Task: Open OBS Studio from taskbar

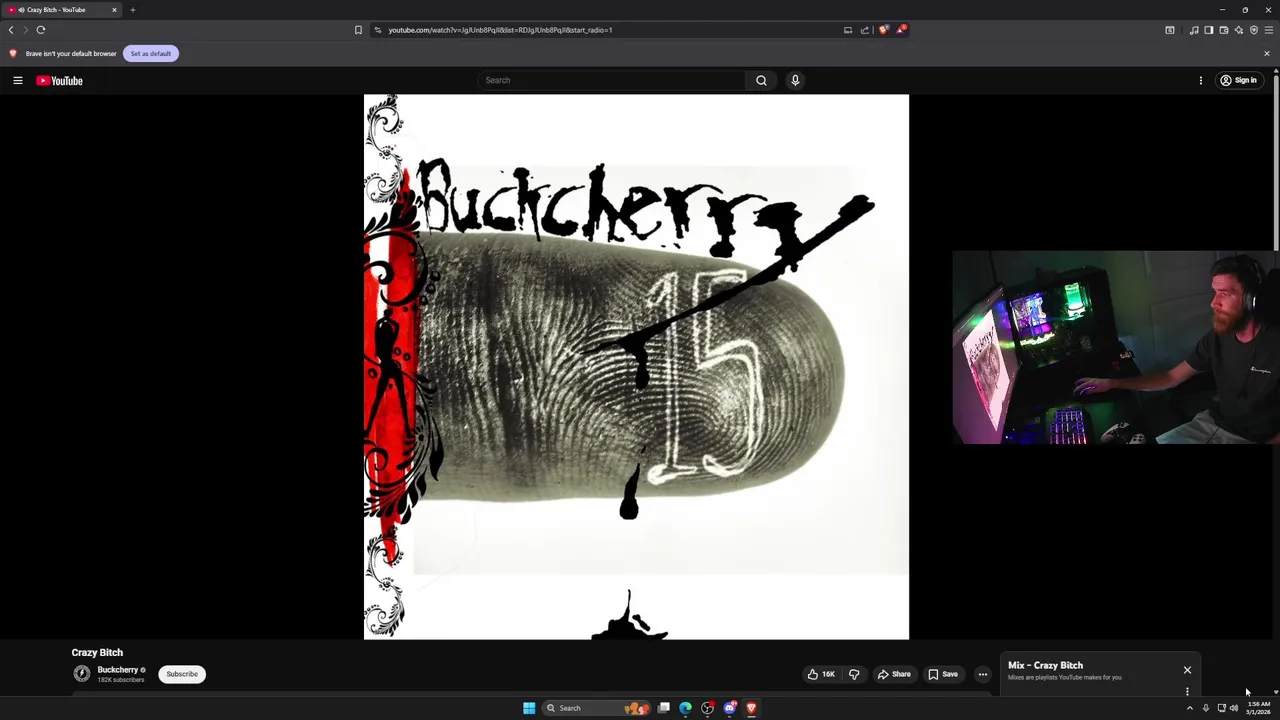Action: 707,708
